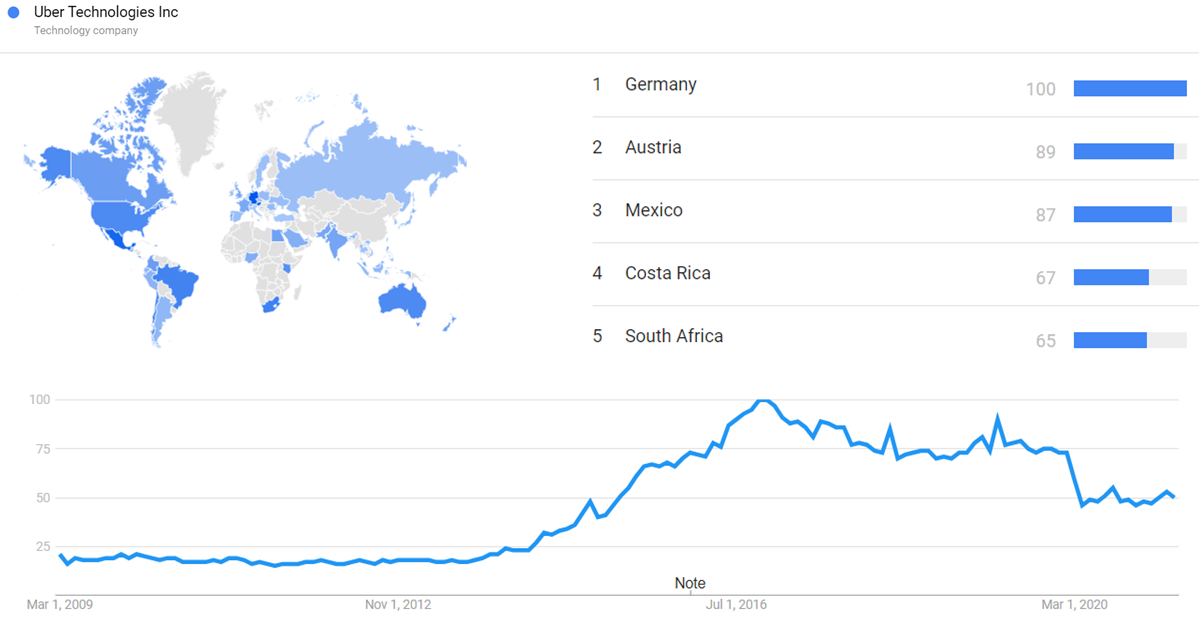Click Germany's interest bar showing 100
Viewport: 1199px width, 635px height.
tap(1129, 89)
